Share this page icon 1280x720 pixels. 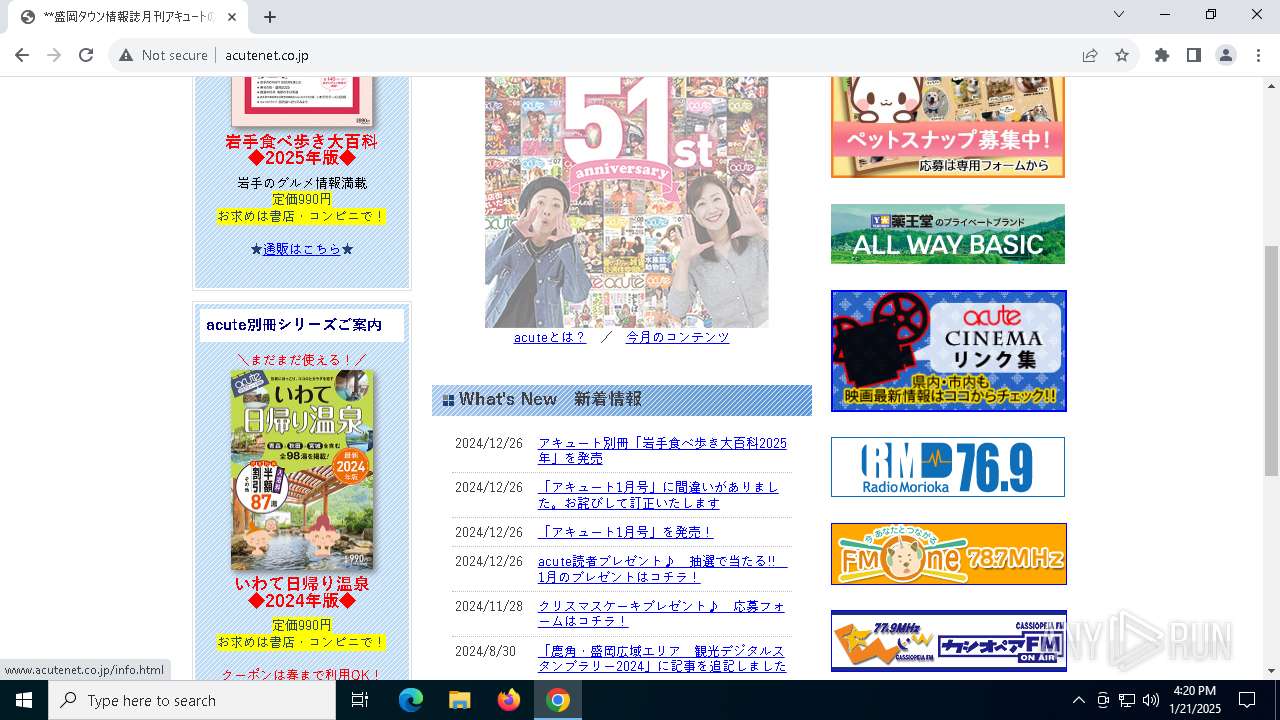click(1090, 55)
